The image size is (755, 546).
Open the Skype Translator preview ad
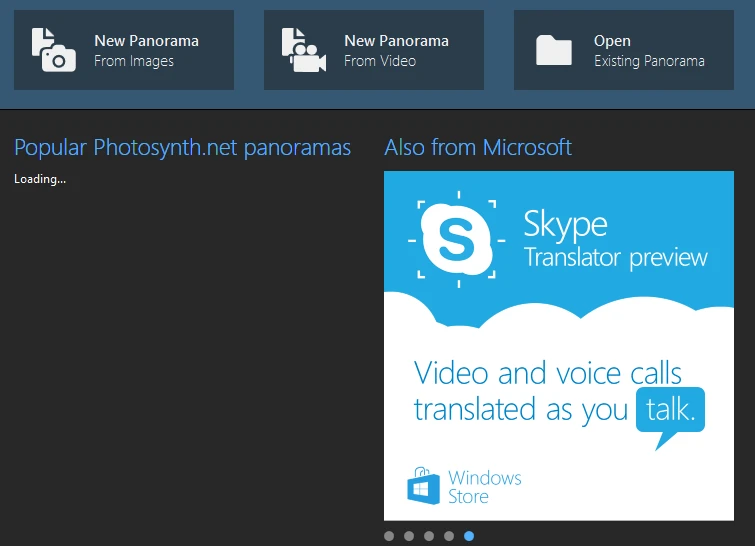[559, 346]
